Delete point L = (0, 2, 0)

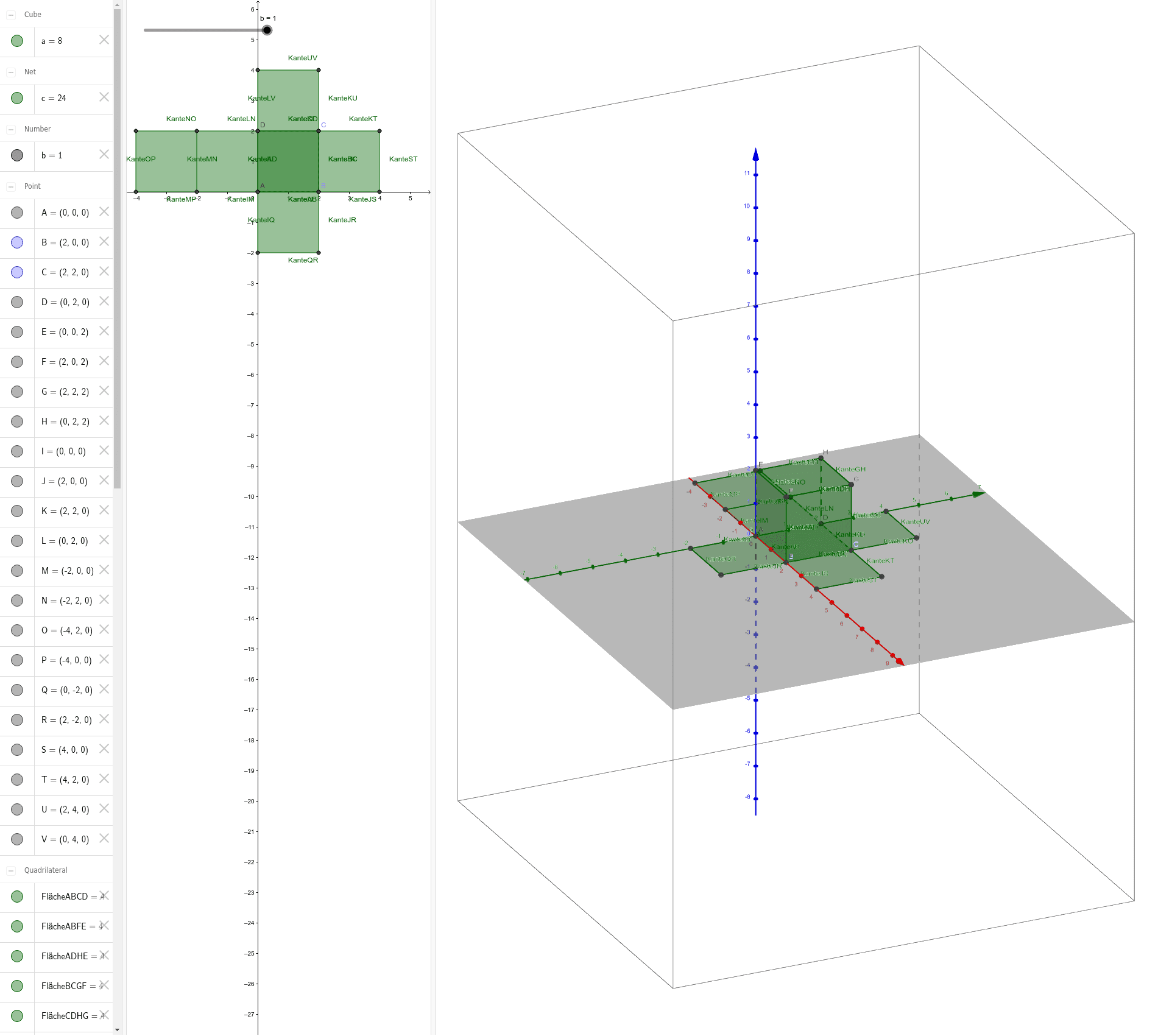pyautogui.click(x=104, y=540)
